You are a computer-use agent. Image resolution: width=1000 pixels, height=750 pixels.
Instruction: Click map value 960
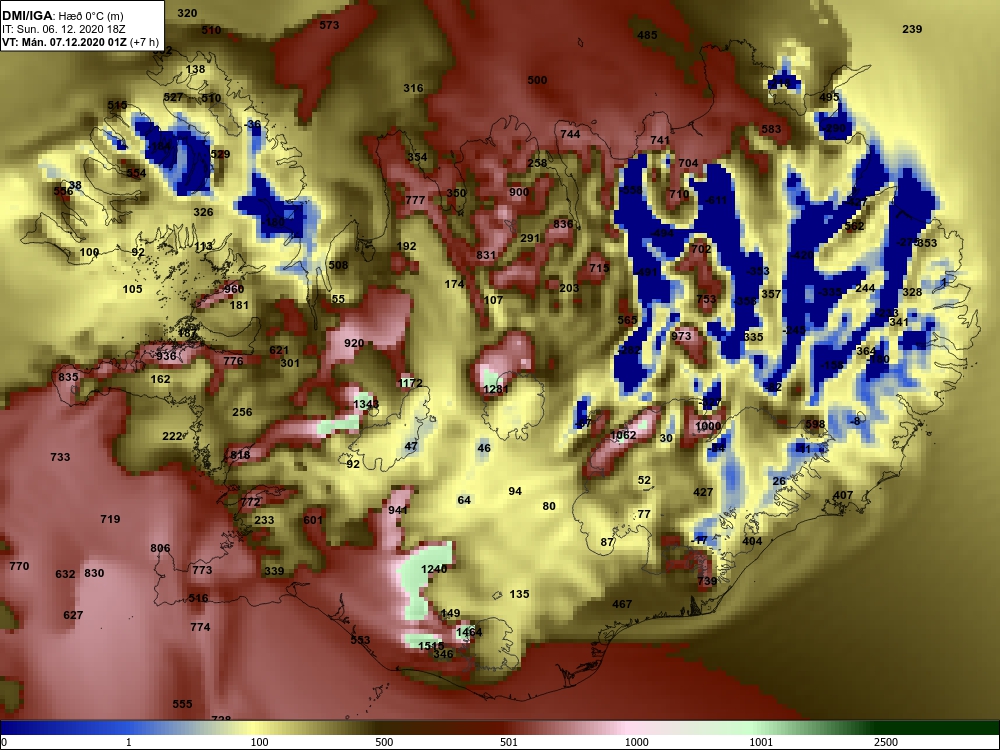234,289
